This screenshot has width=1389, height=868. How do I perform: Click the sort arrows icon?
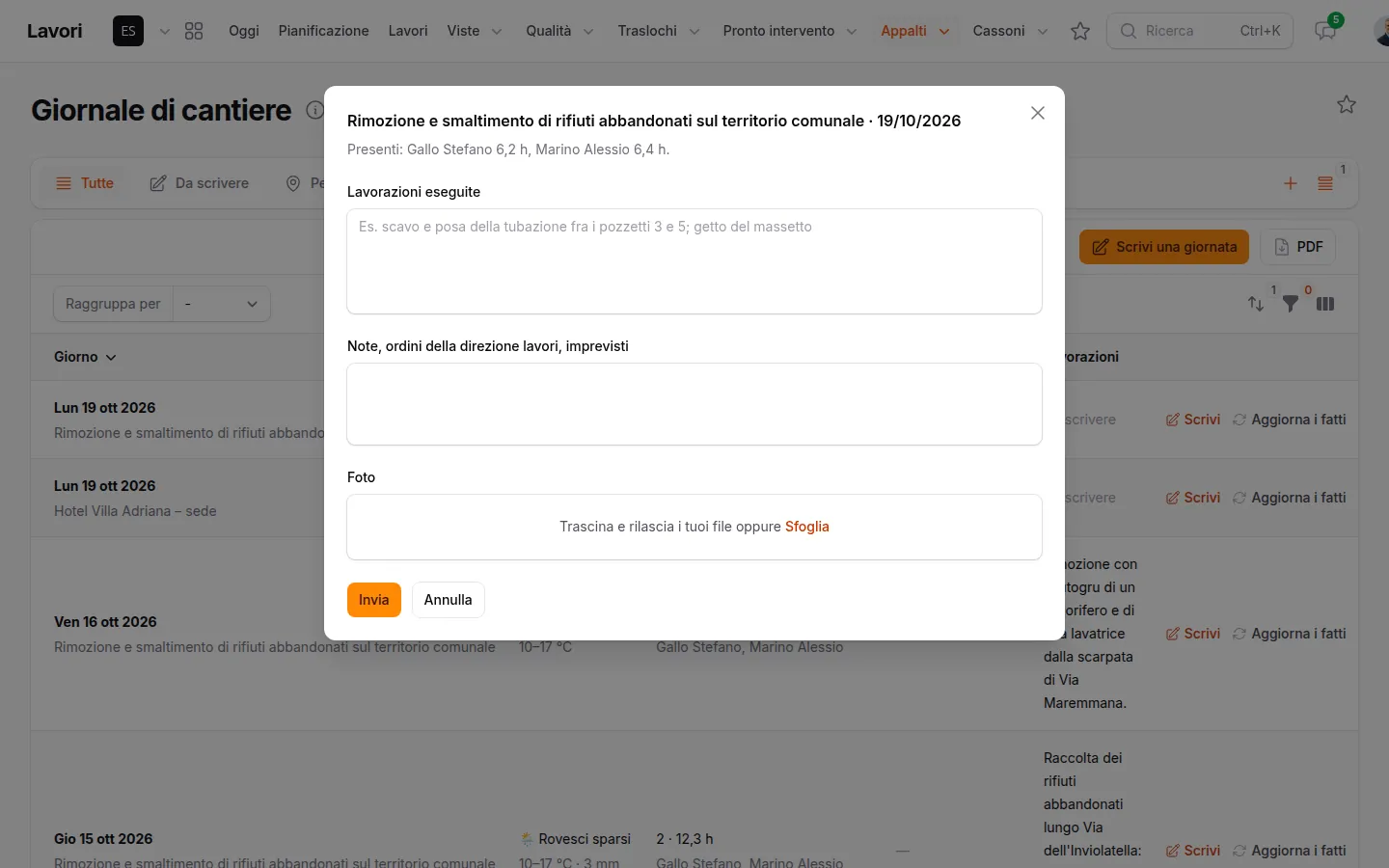click(1256, 304)
